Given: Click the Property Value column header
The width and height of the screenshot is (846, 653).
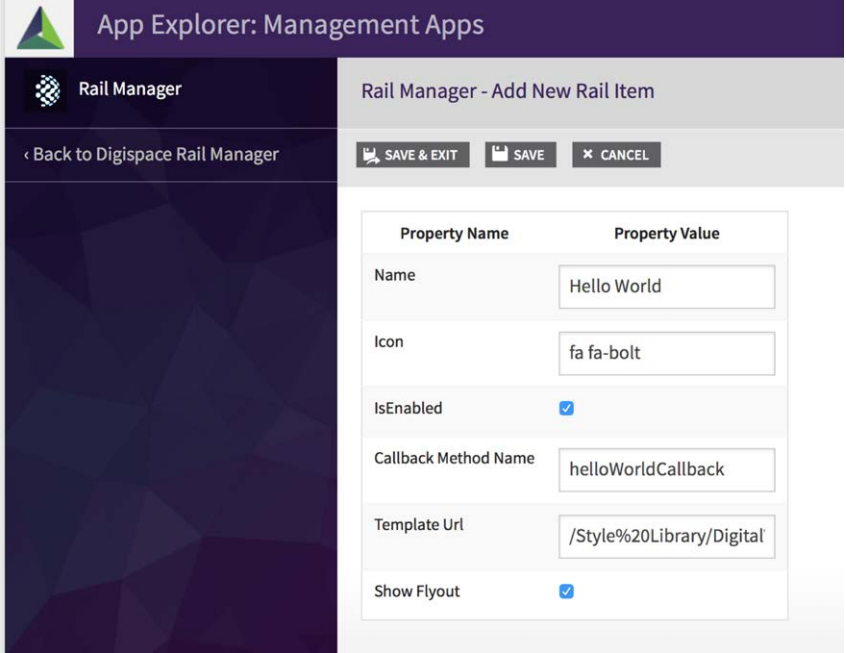Looking at the screenshot, I should (x=666, y=233).
